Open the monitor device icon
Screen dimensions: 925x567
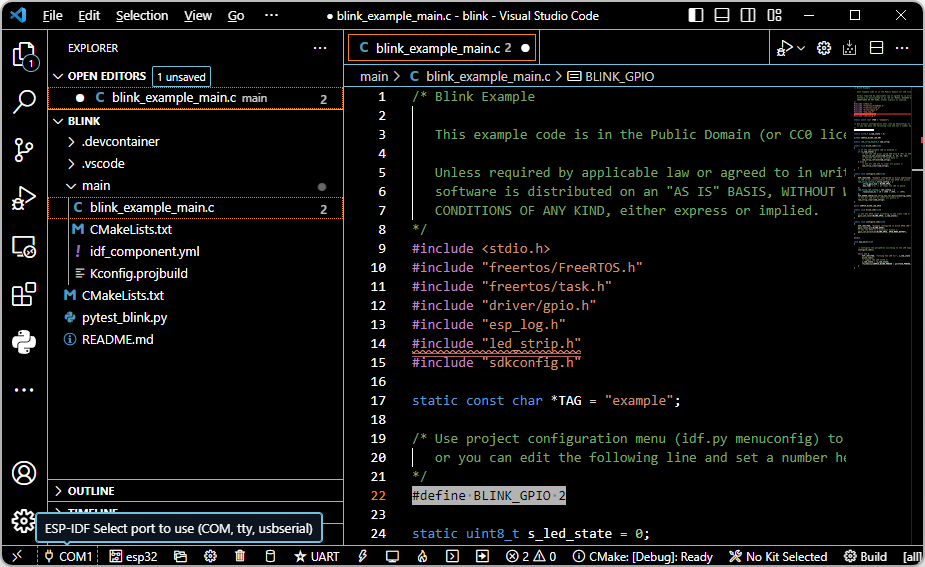pos(392,556)
